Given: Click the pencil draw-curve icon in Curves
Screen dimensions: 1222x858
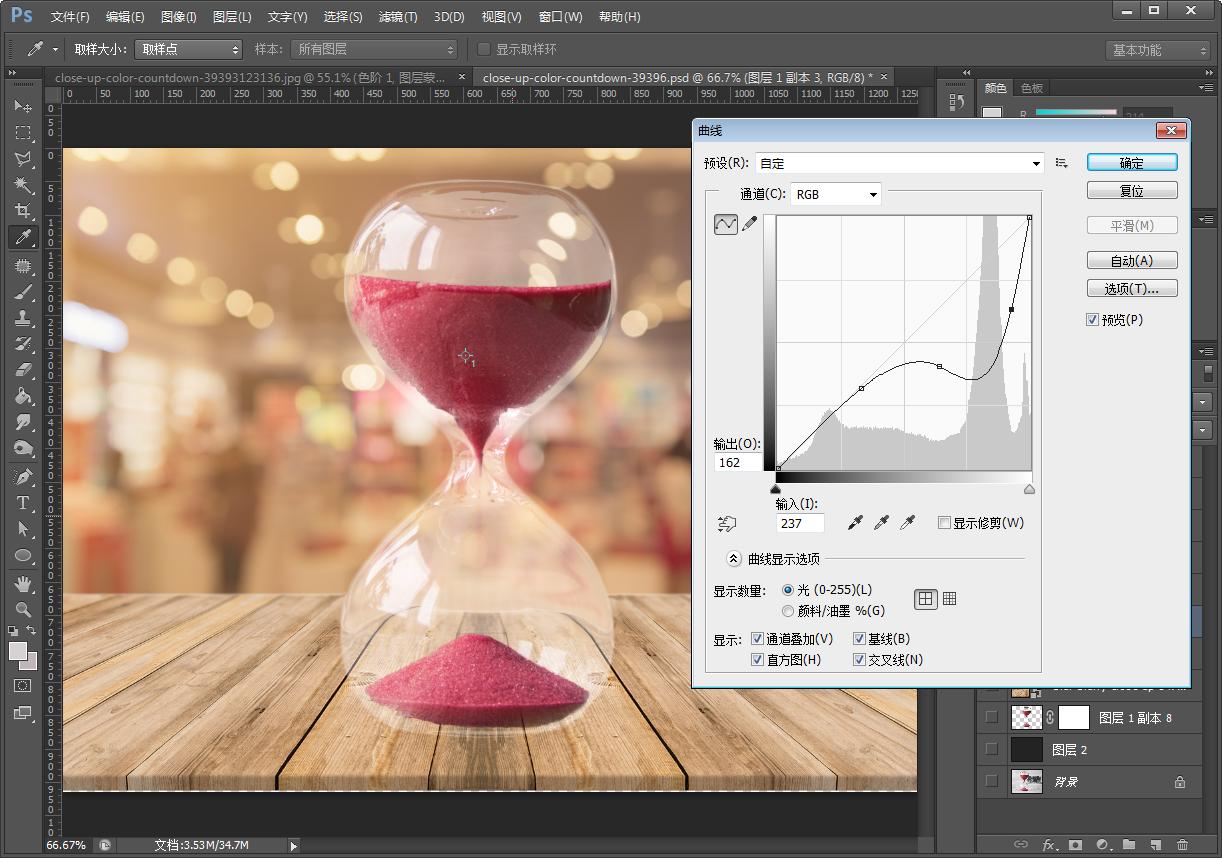Looking at the screenshot, I should pyautogui.click(x=749, y=225).
